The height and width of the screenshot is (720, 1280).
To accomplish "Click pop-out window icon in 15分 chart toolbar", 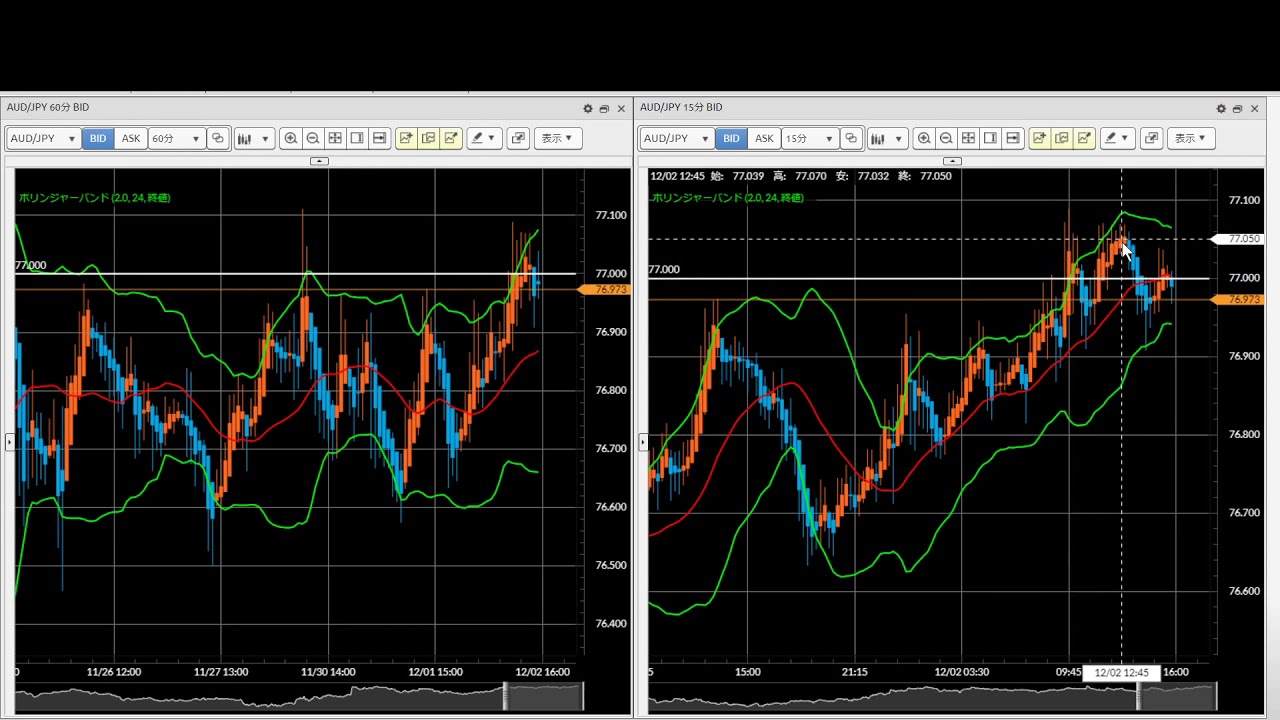I will (x=1151, y=138).
